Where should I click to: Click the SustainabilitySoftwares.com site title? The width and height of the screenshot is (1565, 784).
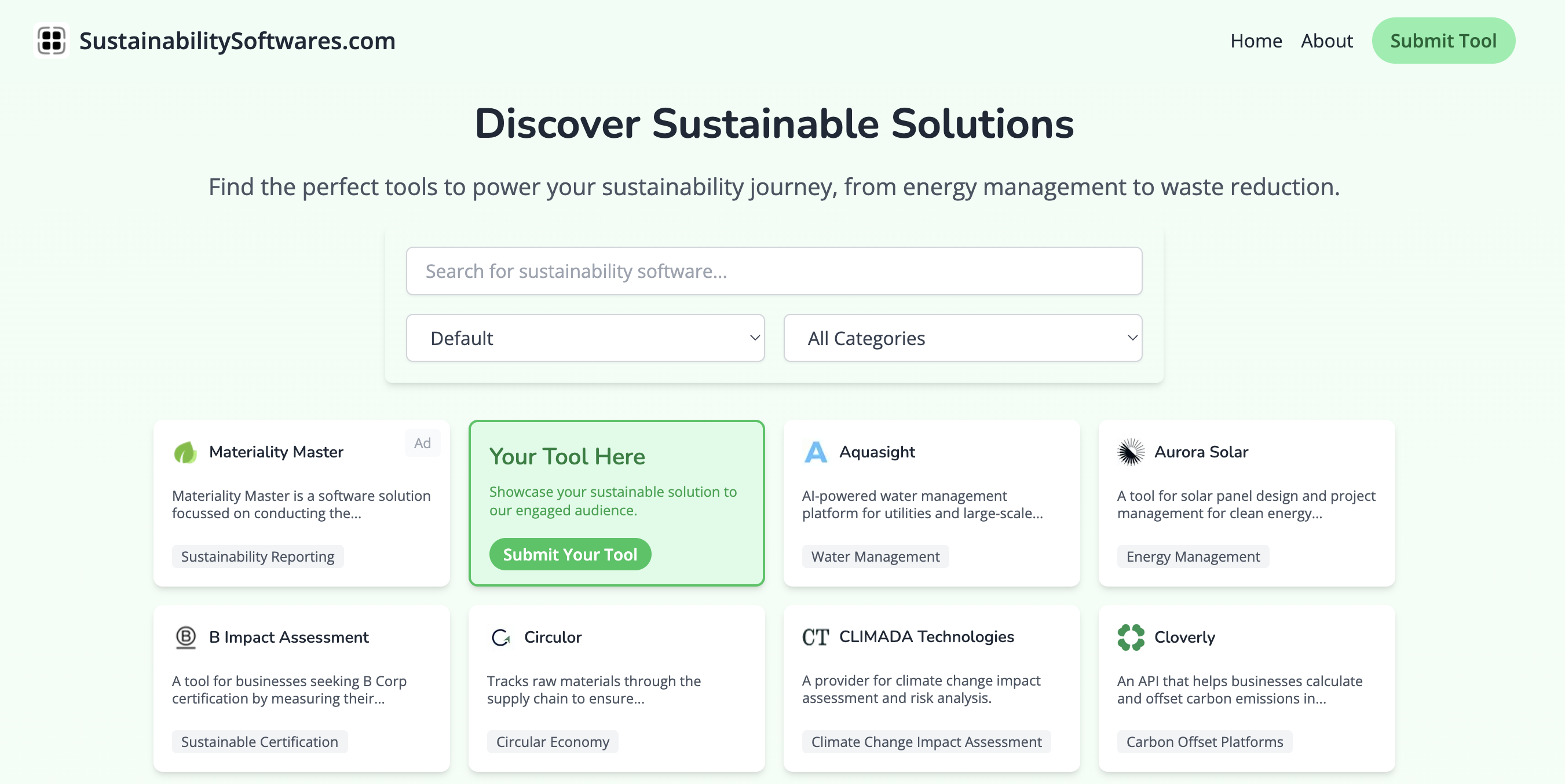pos(237,41)
